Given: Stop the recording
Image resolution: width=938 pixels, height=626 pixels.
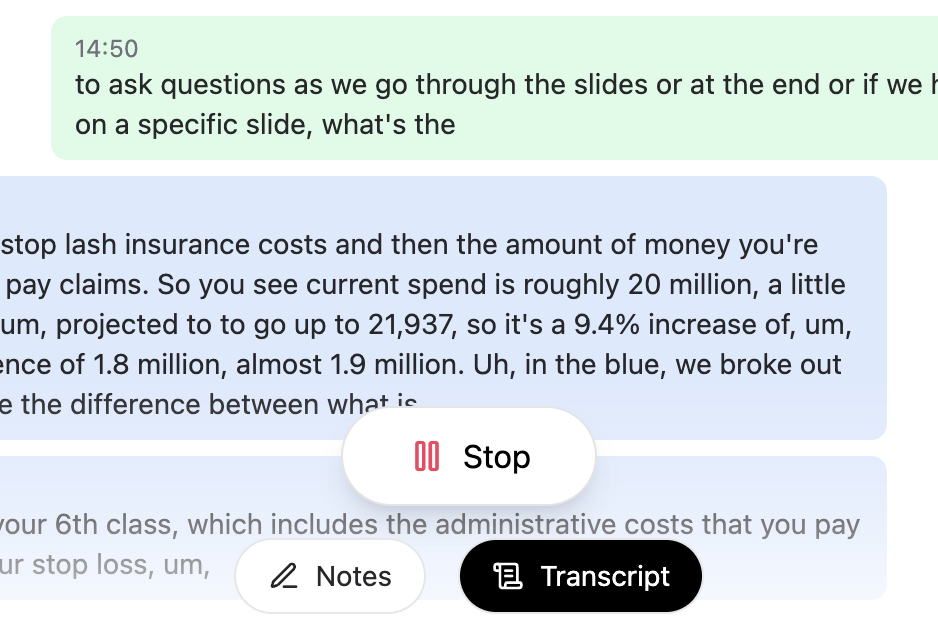Looking at the screenshot, I should pos(469,457).
